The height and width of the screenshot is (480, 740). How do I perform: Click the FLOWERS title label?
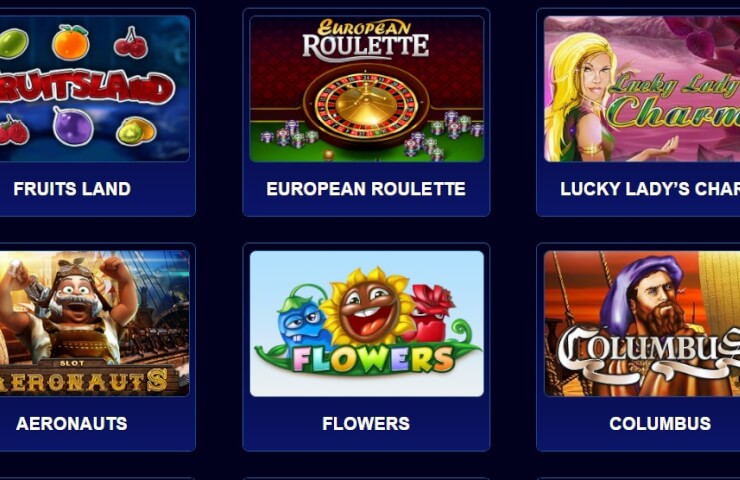[x=366, y=423]
